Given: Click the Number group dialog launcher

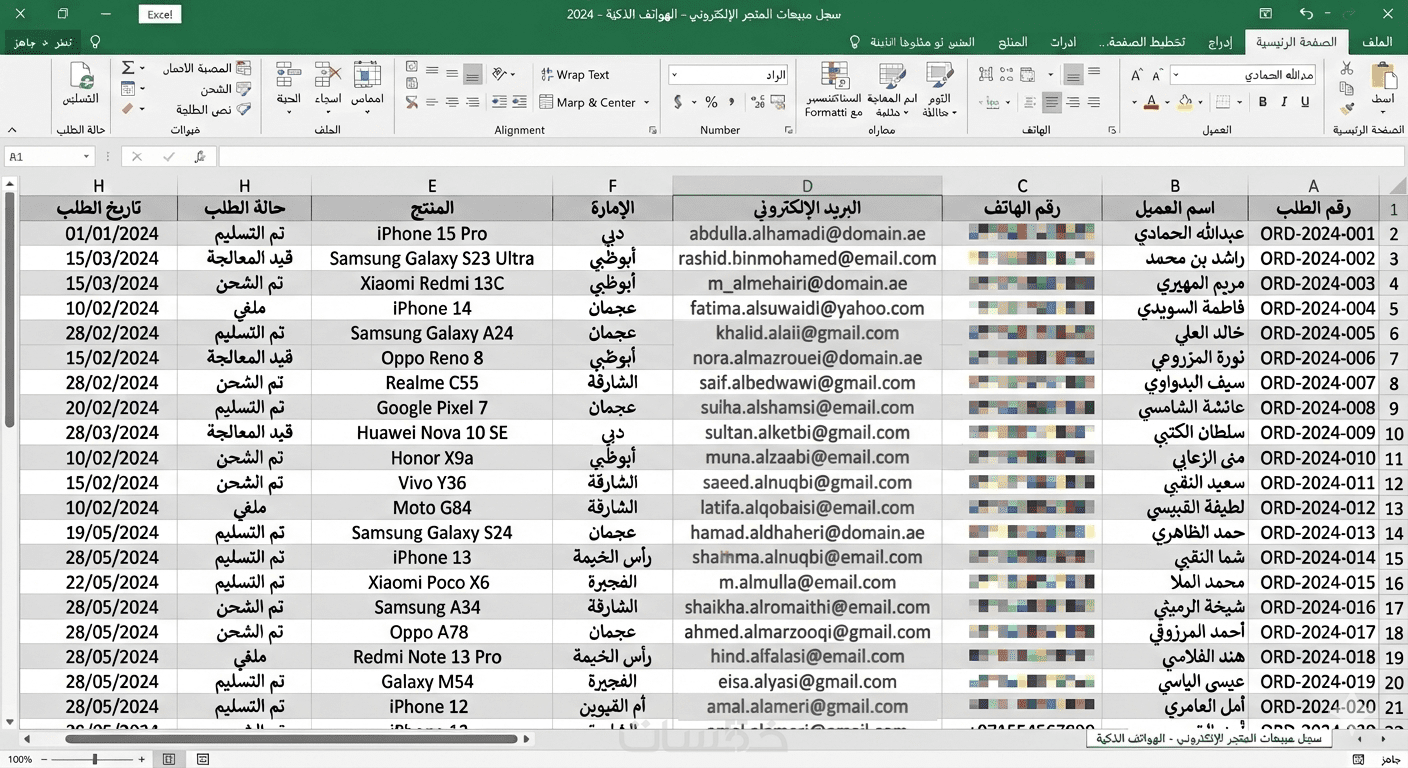Looking at the screenshot, I should click(x=791, y=130).
